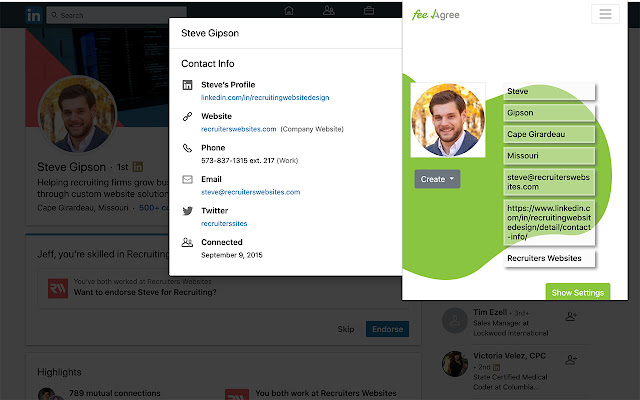Click the Twitter bird icon

(x=187, y=211)
